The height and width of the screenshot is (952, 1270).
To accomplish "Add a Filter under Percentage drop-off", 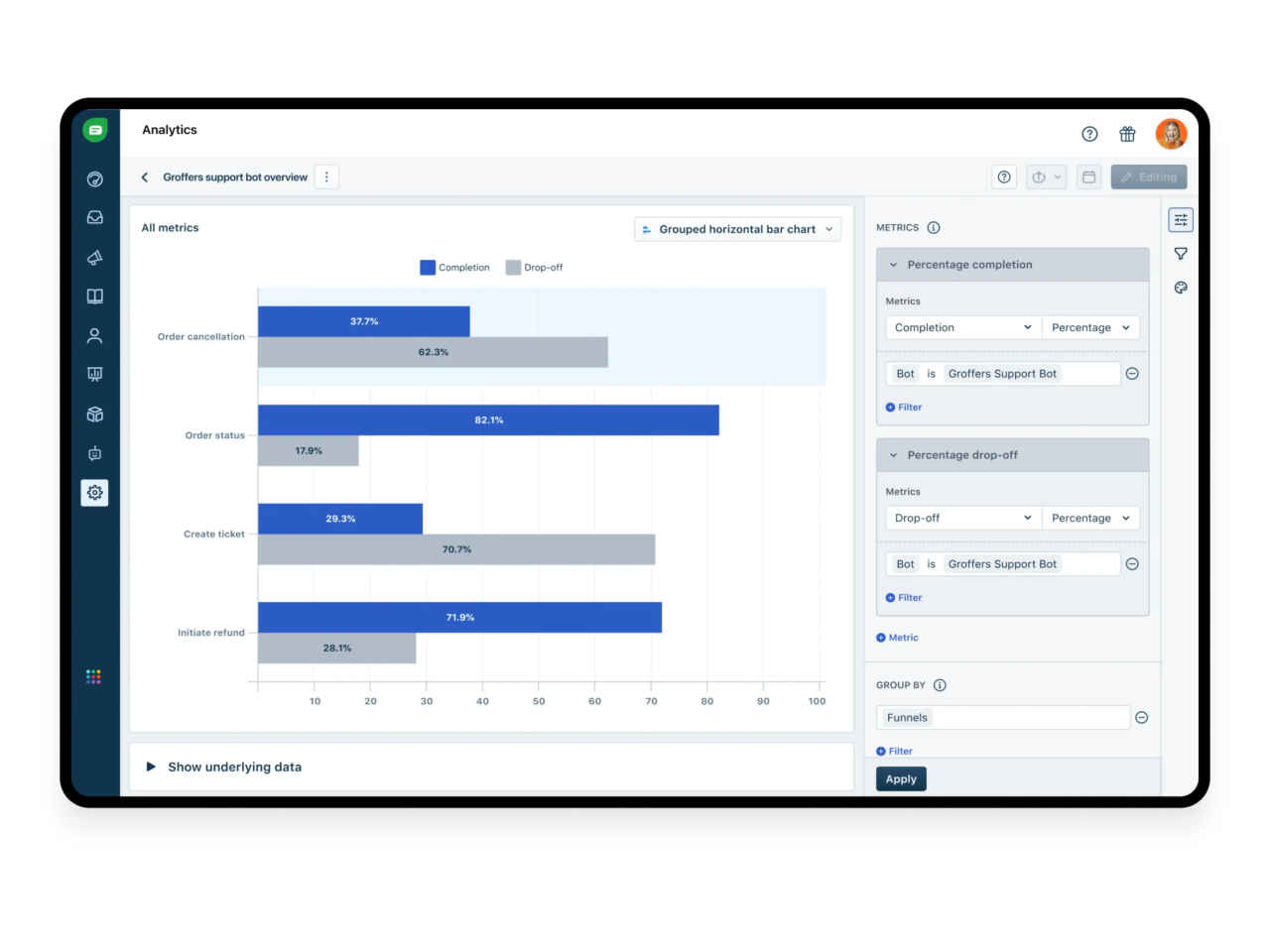I will (903, 597).
